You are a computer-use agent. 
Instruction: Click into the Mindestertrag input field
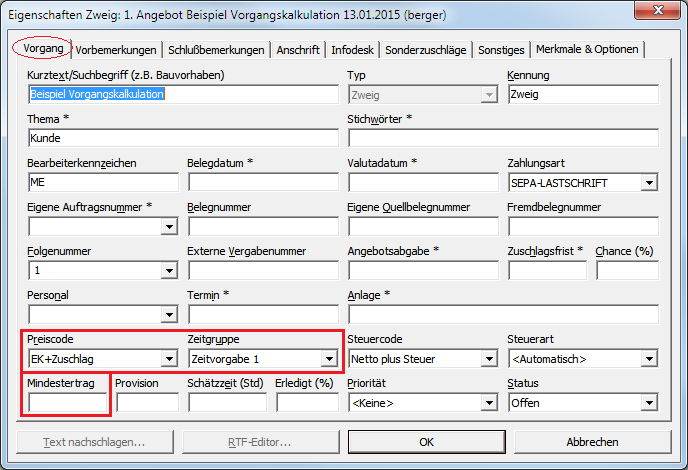[x=66, y=402]
